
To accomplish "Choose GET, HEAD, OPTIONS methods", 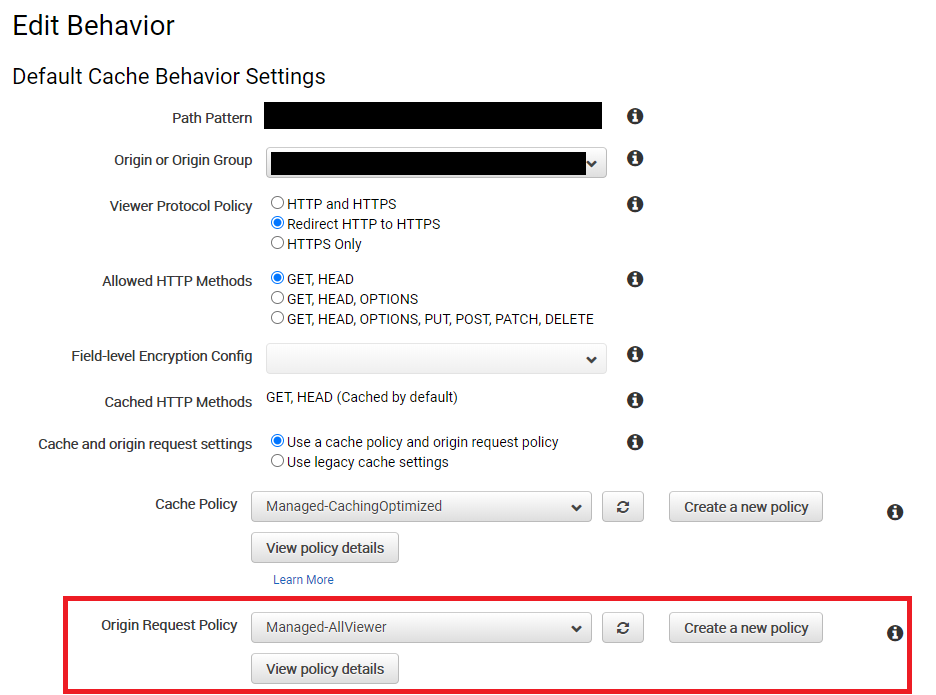I will [x=277, y=298].
